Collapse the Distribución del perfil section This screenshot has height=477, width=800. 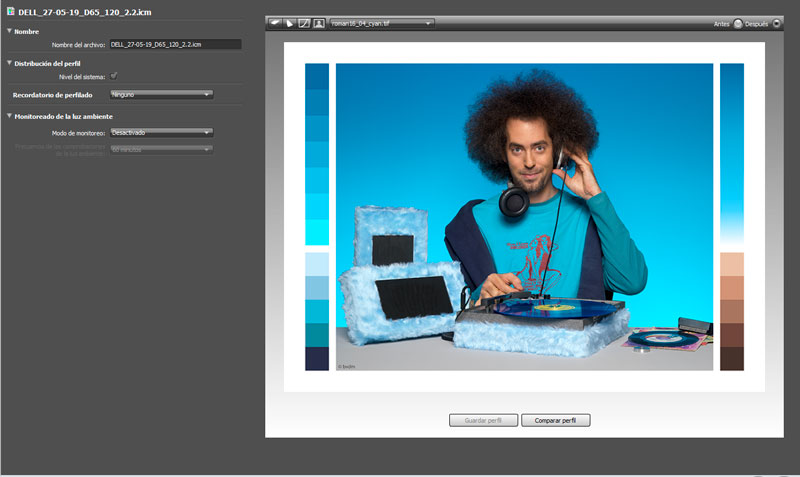pyautogui.click(x=9, y=63)
